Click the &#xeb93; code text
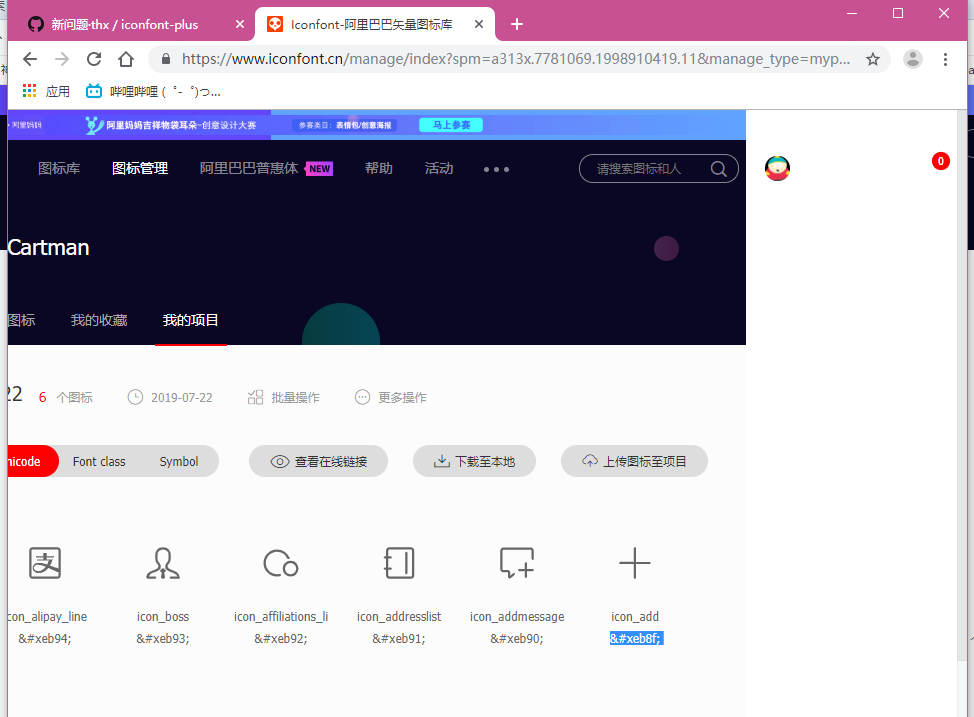Viewport: 974px width, 717px height. click(x=163, y=638)
